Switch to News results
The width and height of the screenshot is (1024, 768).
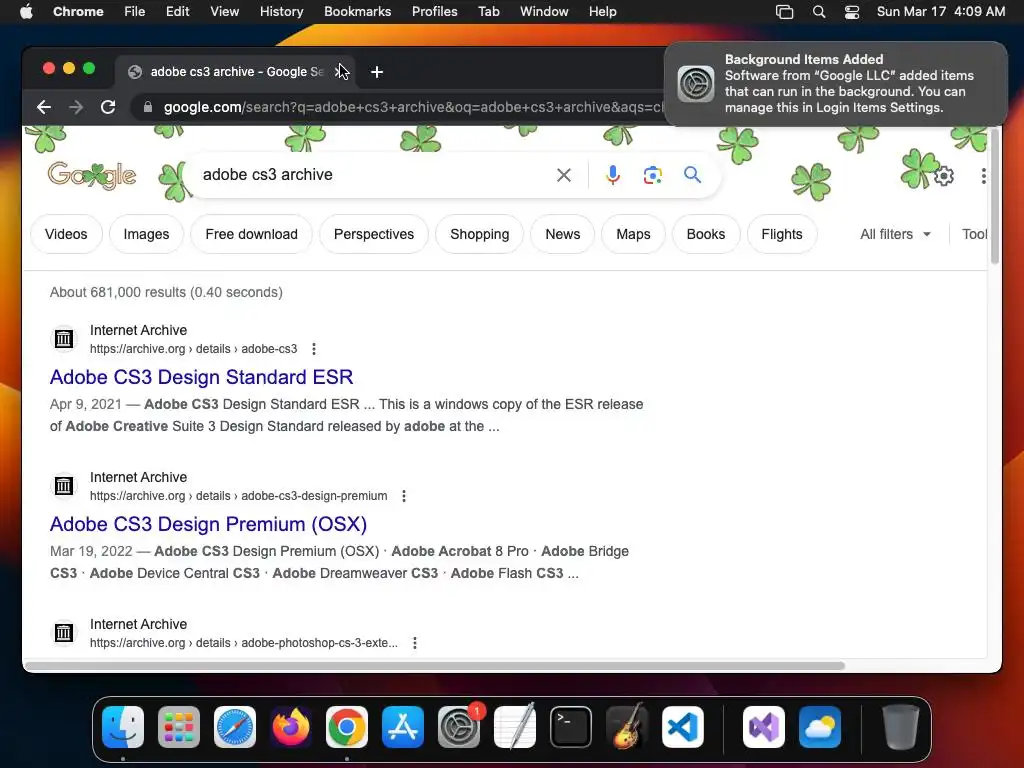pos(562,234)
